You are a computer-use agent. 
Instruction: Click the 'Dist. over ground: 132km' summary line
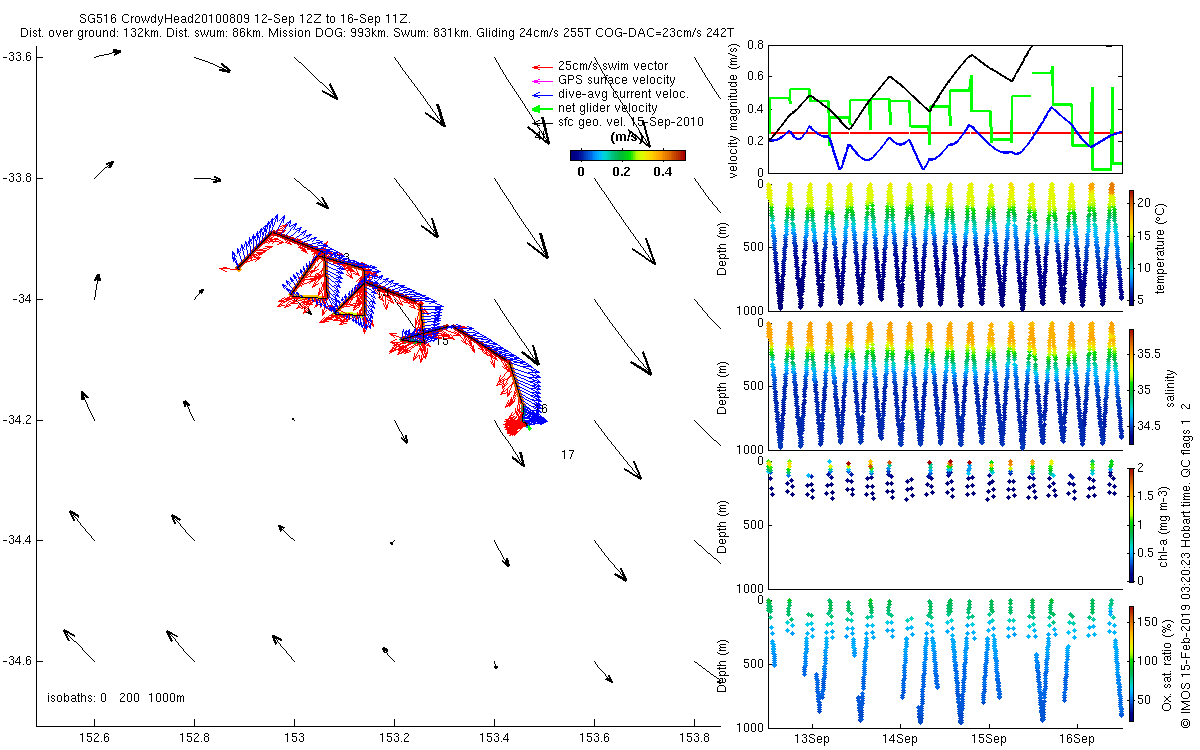tap(376, 33)
